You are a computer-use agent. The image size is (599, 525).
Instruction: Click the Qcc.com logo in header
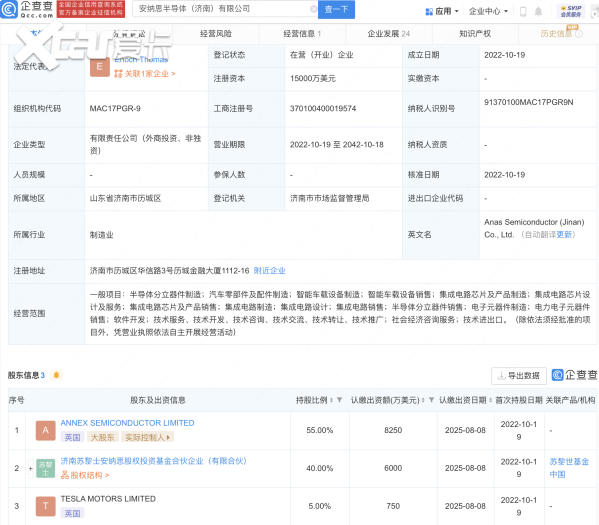(27, 9)
